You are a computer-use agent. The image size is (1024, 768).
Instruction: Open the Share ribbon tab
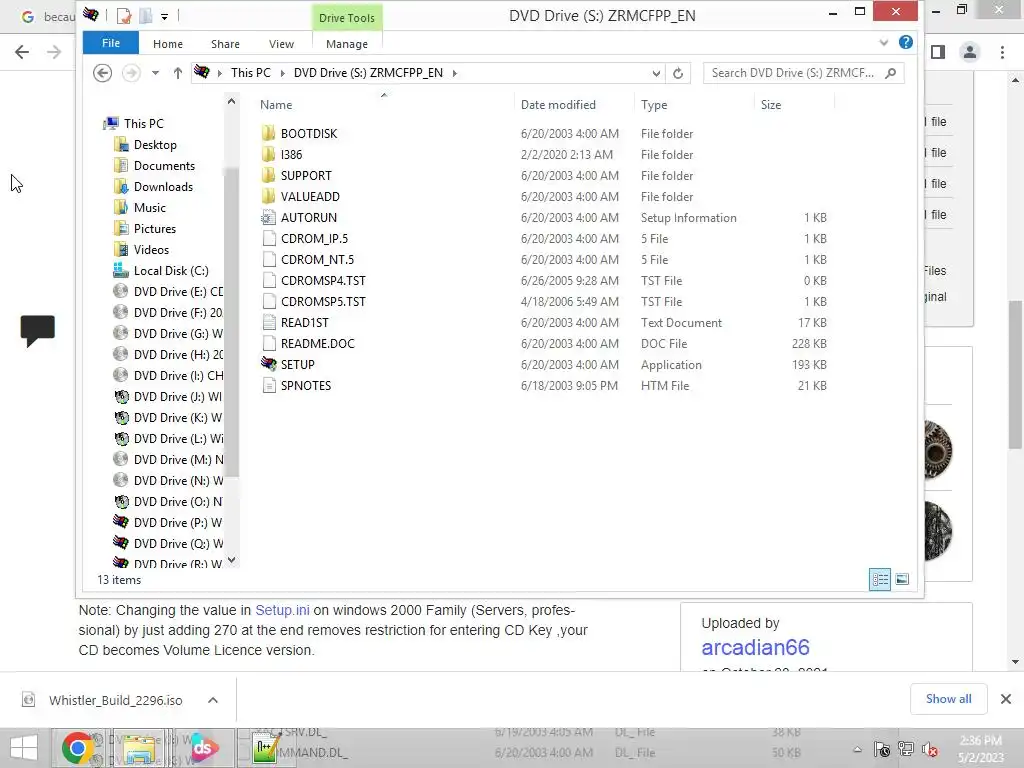[225, 44]
